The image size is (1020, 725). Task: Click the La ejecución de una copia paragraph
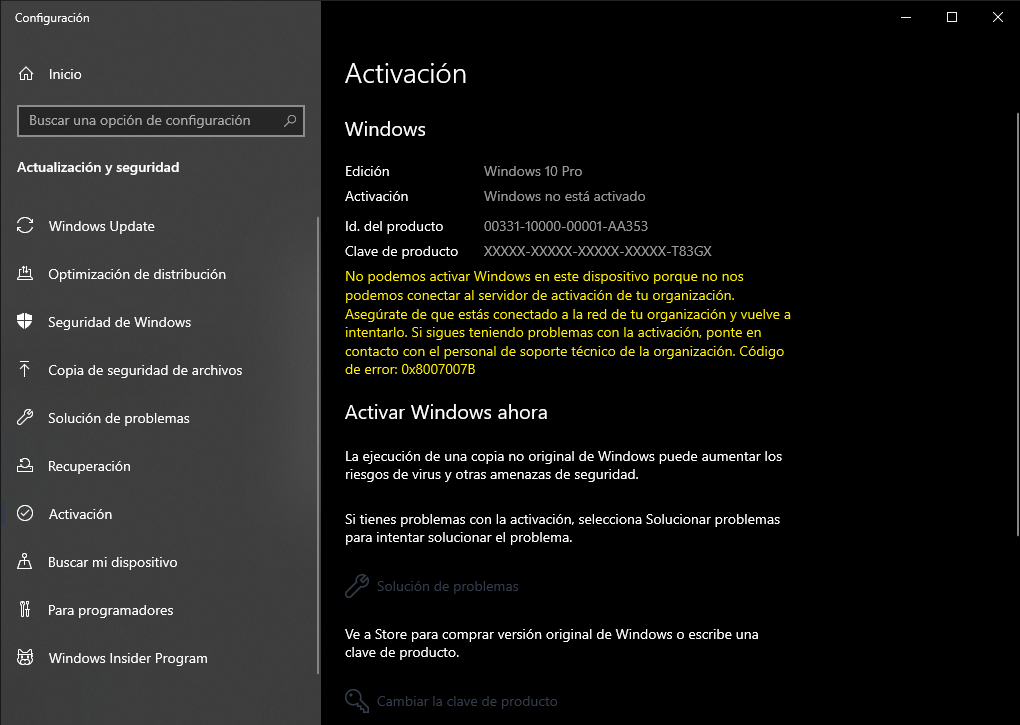[563, 466]
